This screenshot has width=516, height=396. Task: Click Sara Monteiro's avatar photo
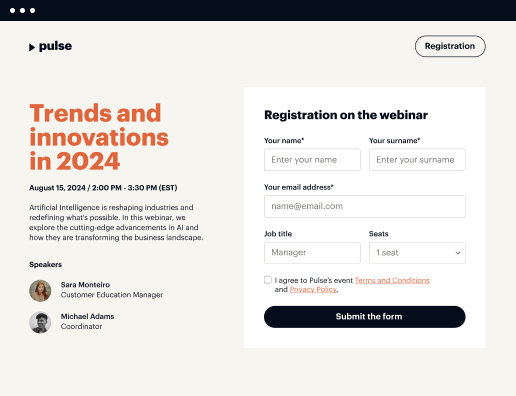coord(40,291)
